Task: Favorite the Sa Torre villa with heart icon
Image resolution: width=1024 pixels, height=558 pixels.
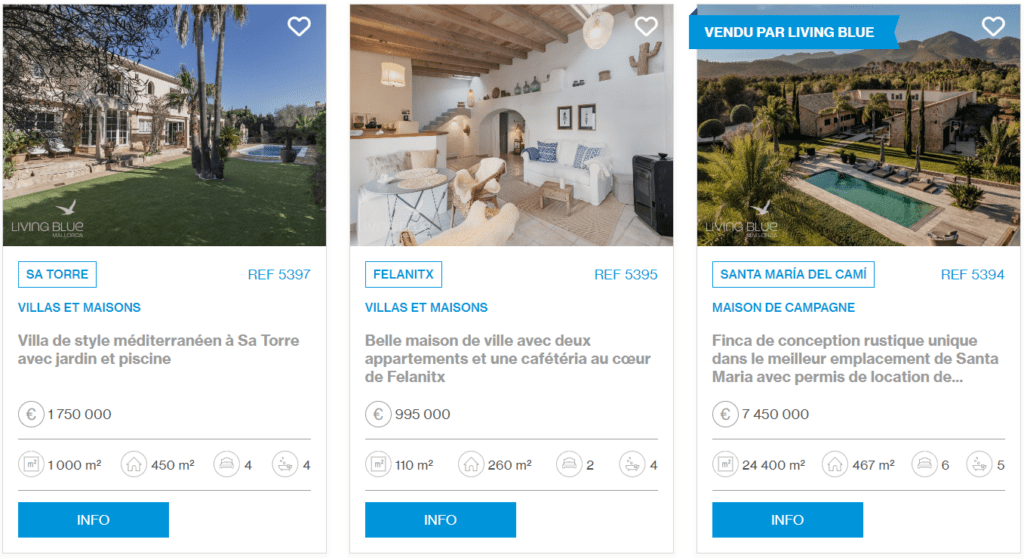Action: [299, 27]
